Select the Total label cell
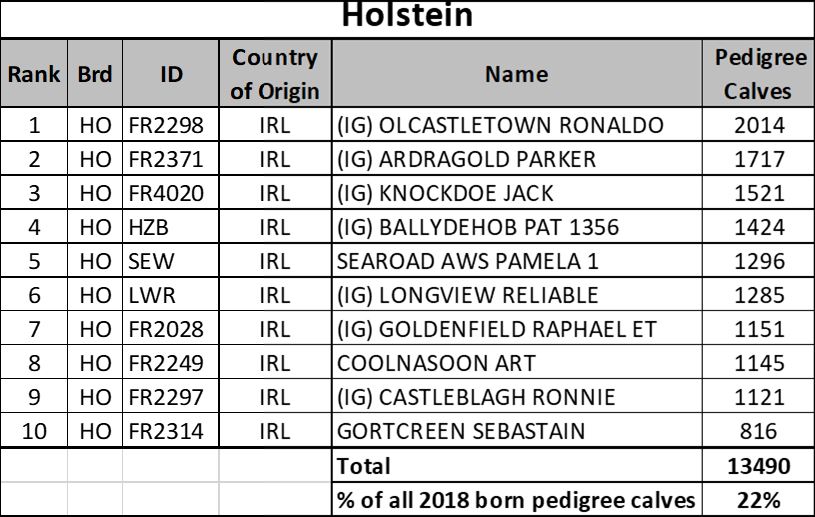The image size is (815, 517). [x=517, y=465]
